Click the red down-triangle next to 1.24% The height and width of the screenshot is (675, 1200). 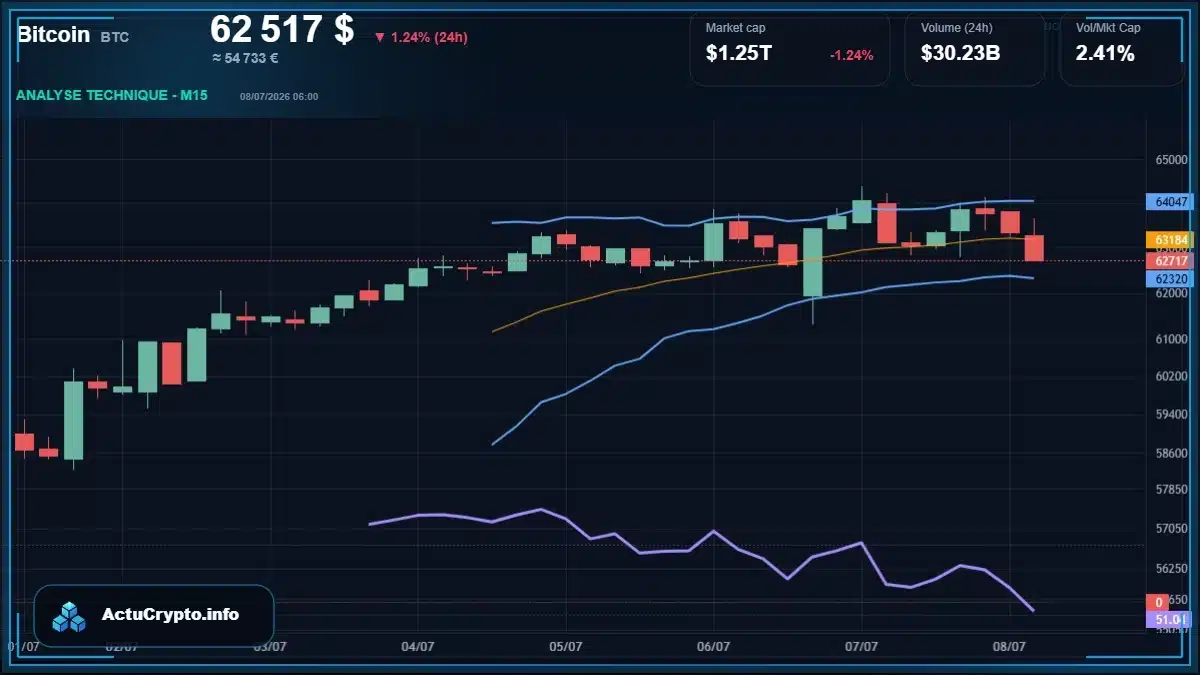tap(380, 37)
